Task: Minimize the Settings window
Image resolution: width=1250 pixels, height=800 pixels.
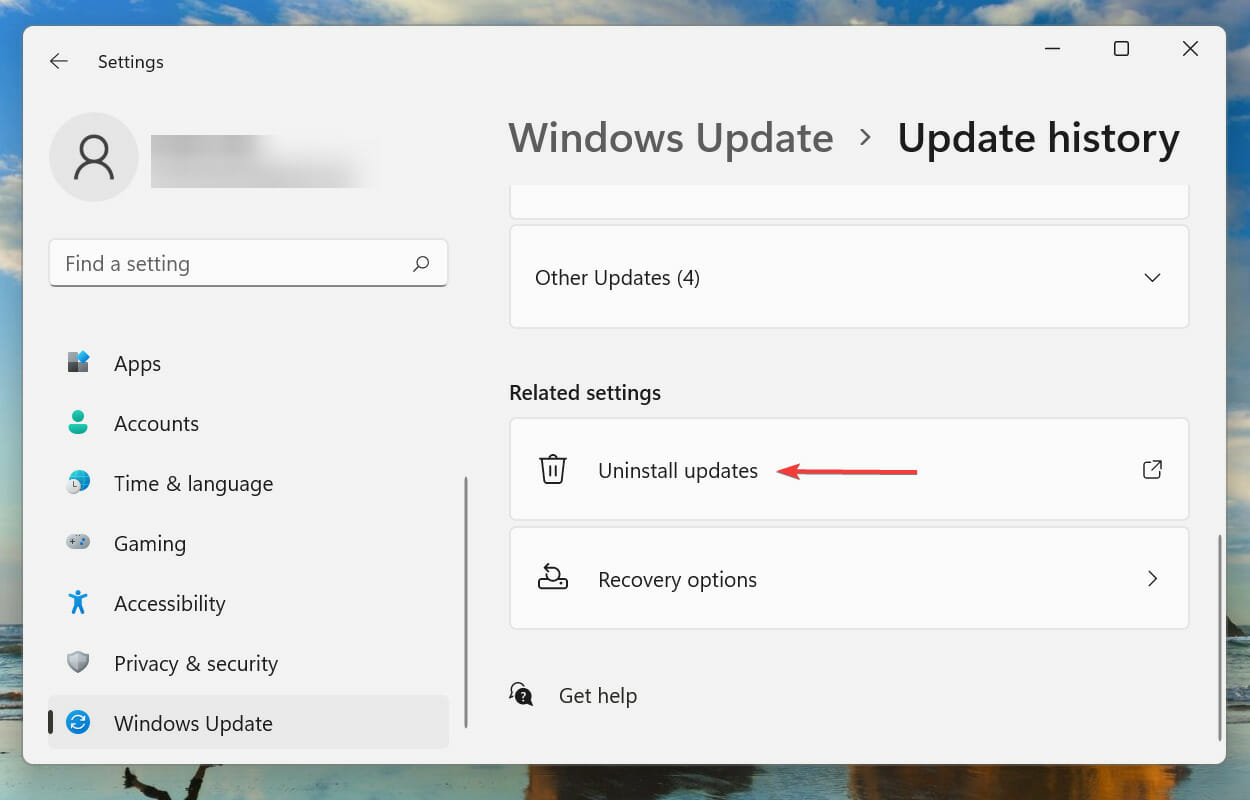Action: (1053, 49)
